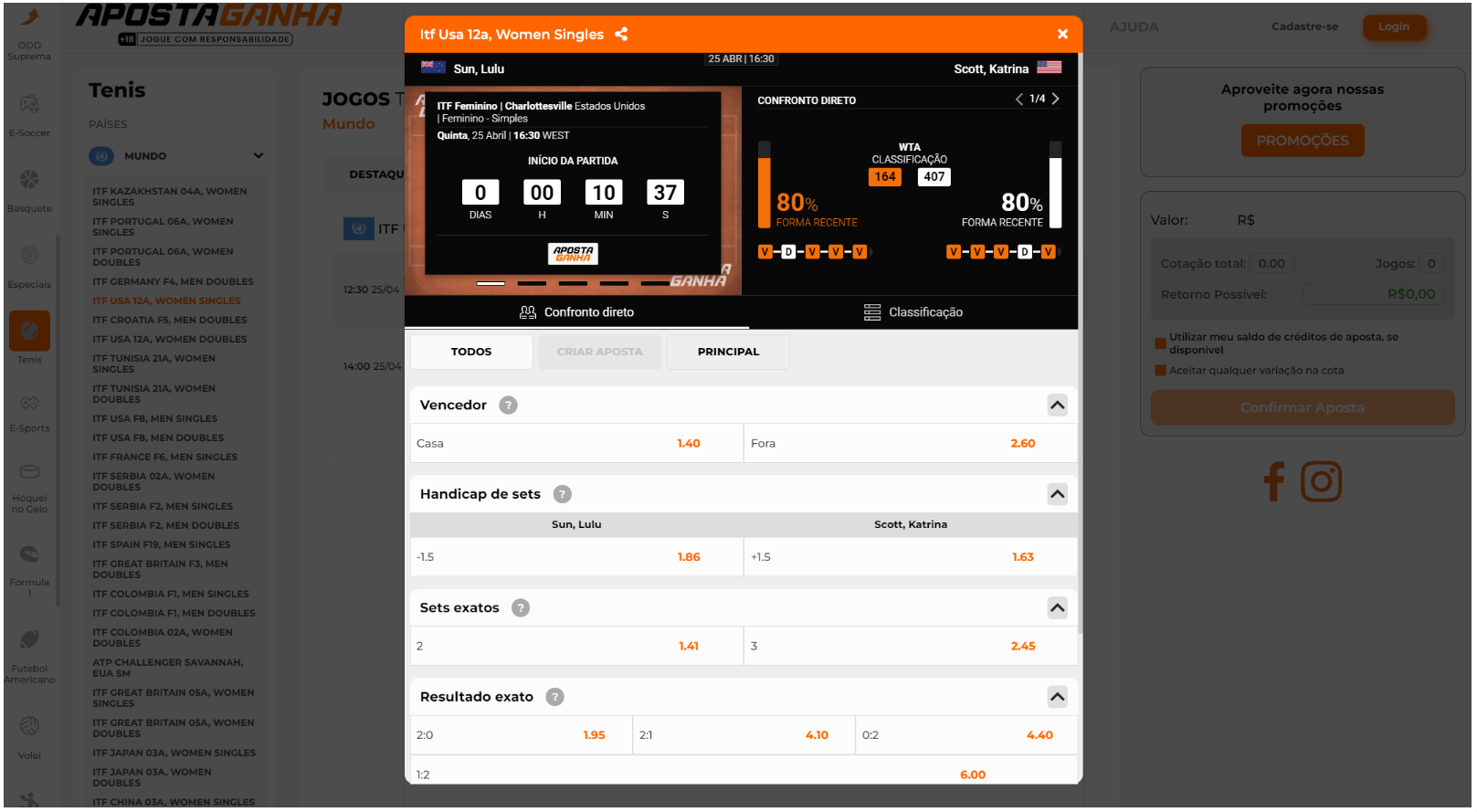
Task: Click the Valor R$ input field
Action: coord(1343,220)
